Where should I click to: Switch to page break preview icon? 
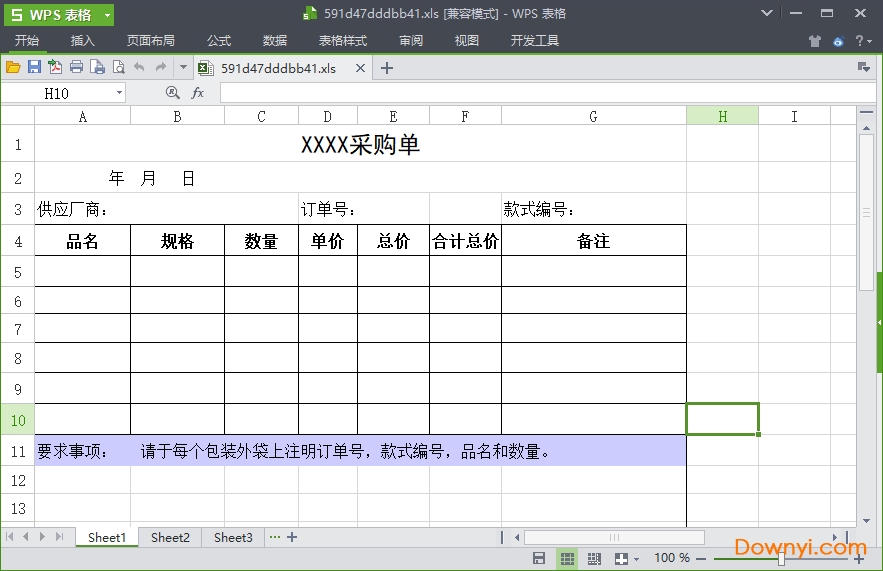coord(594,558)
